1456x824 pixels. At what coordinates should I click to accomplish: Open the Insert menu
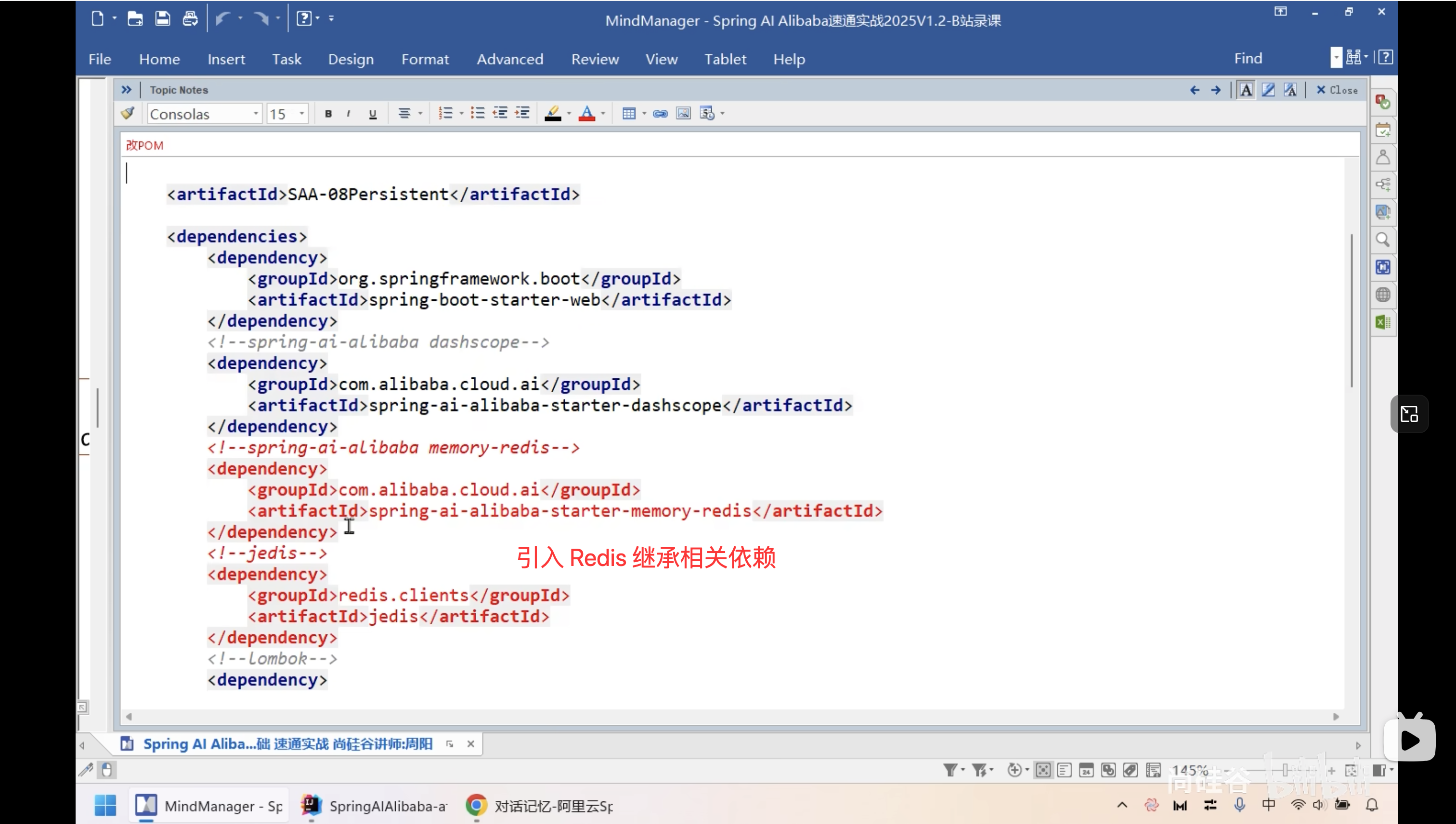[226, 59]
